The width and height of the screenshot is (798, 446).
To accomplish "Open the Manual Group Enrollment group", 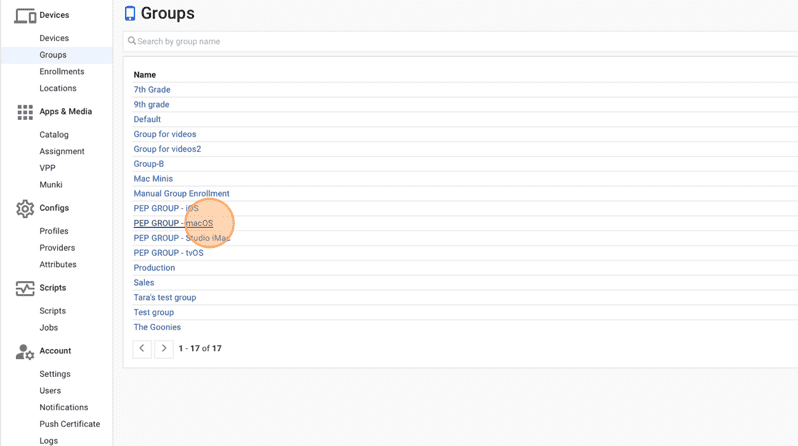I will [181, 193].
